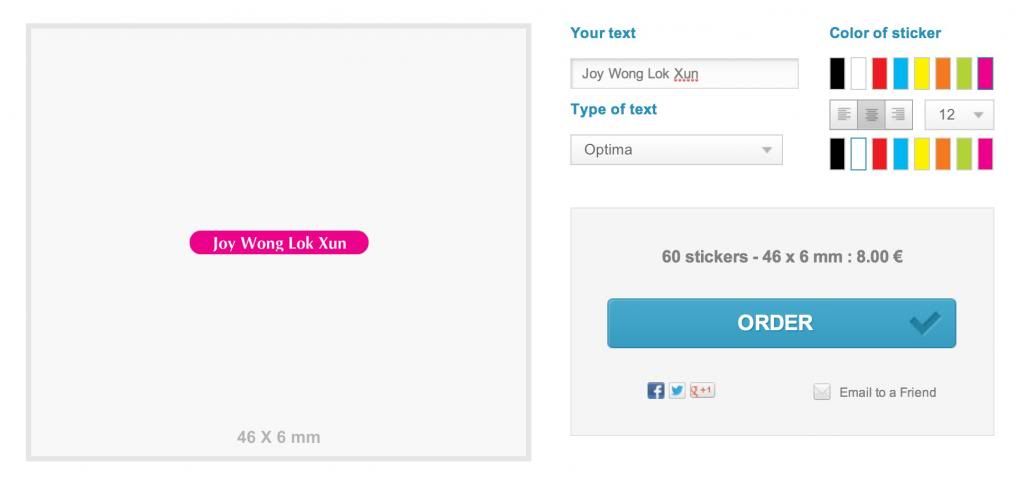Screen dimensions: 1024x489
Task: Click the pink sticker preview label
Action: coord(279,243)
